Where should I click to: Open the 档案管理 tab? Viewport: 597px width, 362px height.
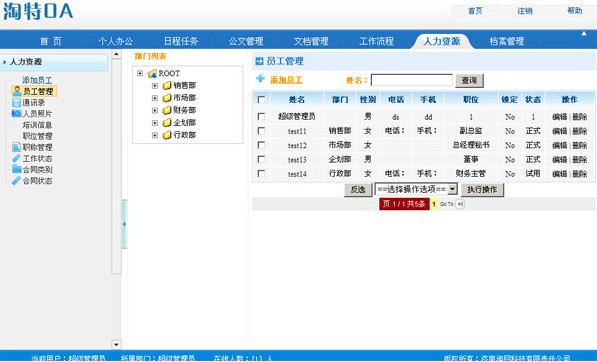pyautogui.click(x=507, y=41)
